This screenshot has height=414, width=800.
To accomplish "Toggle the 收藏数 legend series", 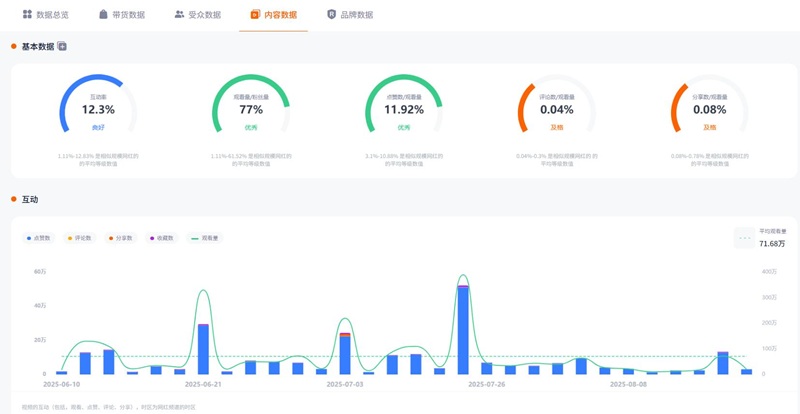I will click(x=162, y=238).
